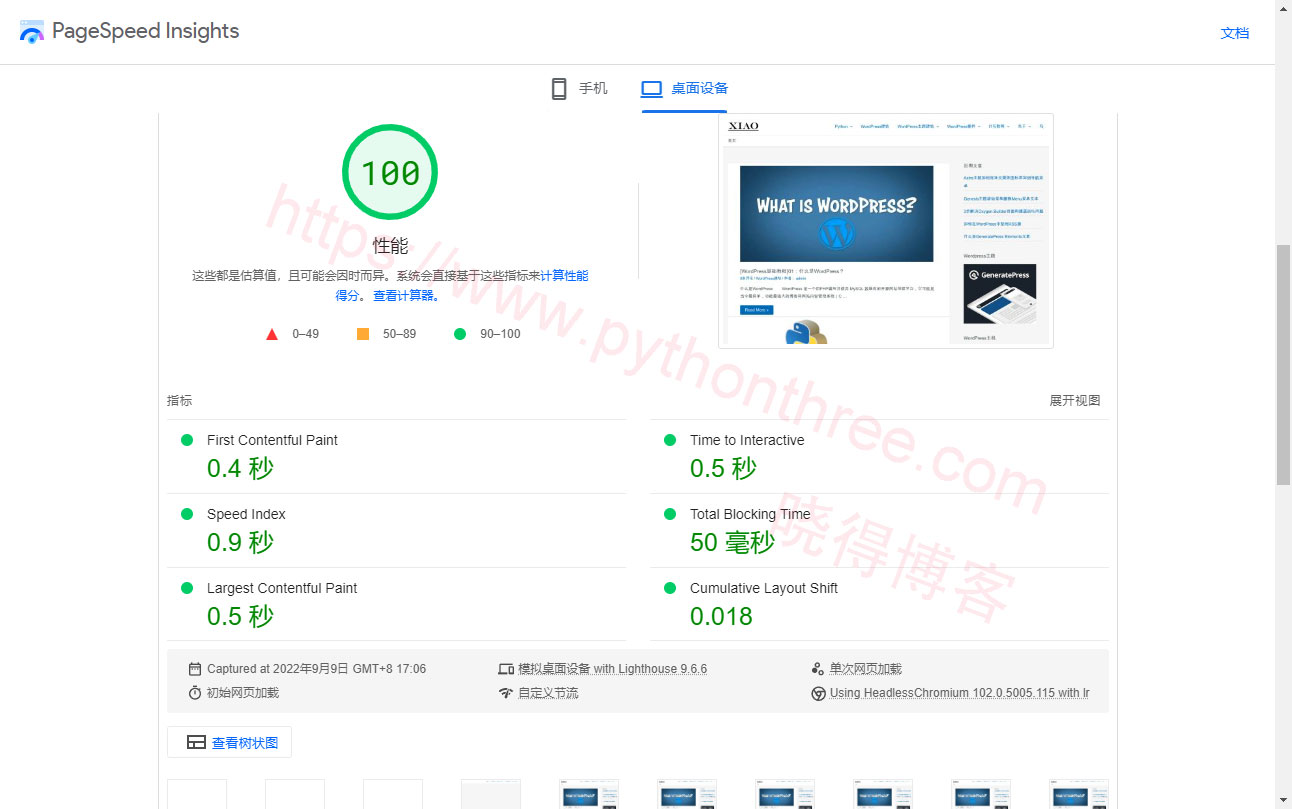Click the 100 performance score gauge
This screenshot has width=1292, height=809.
pos(390,173)
